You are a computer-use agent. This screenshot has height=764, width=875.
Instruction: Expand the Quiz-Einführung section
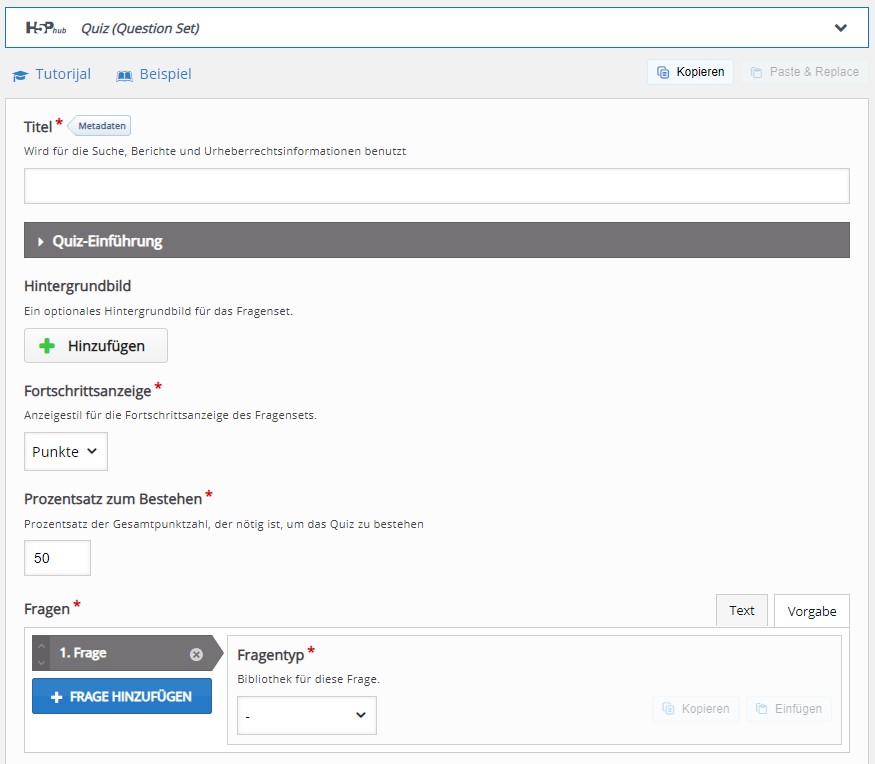(x=436, y=240)
